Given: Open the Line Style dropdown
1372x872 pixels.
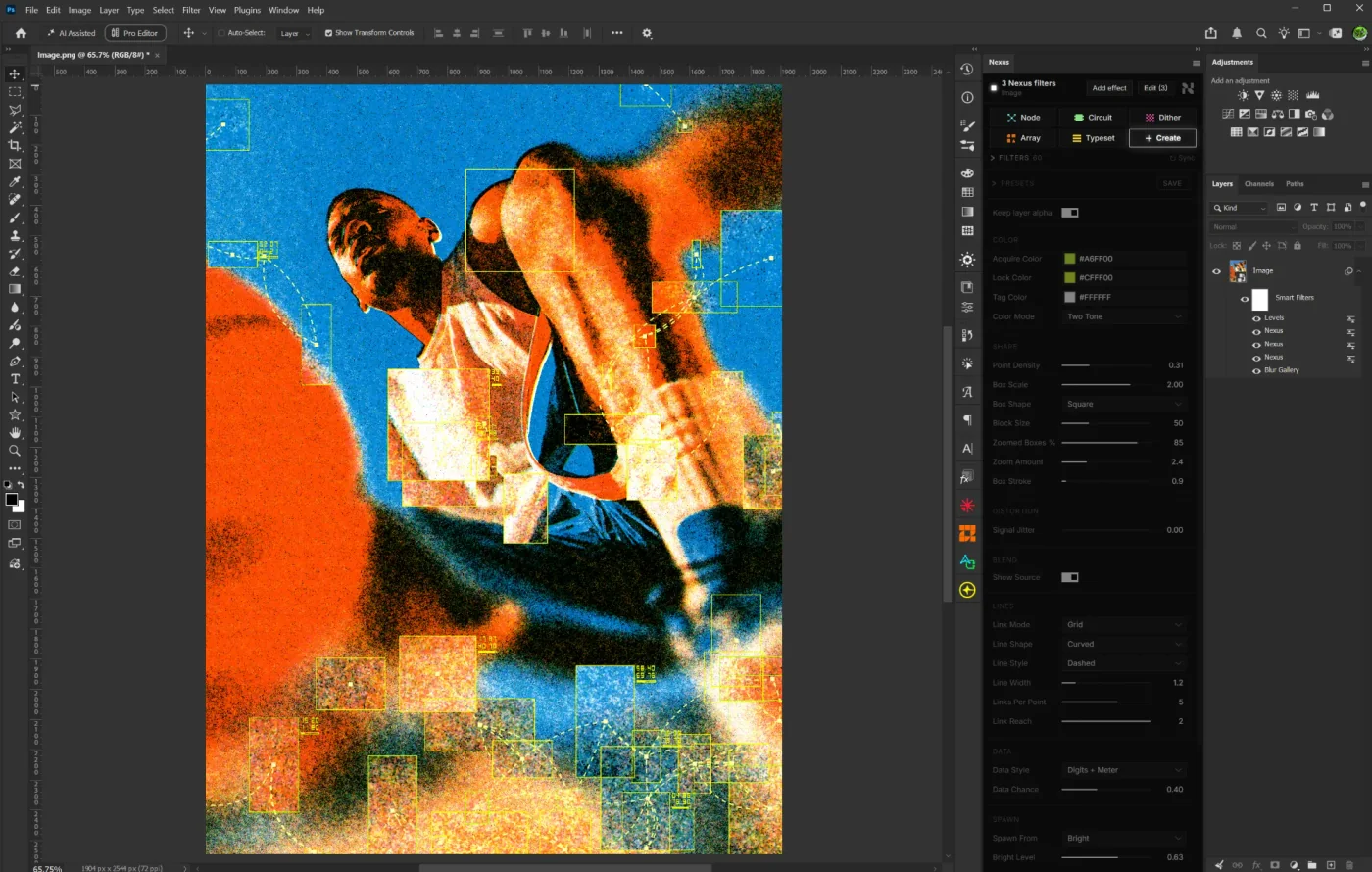Looking at the screenshot, I should (1124, 663).
